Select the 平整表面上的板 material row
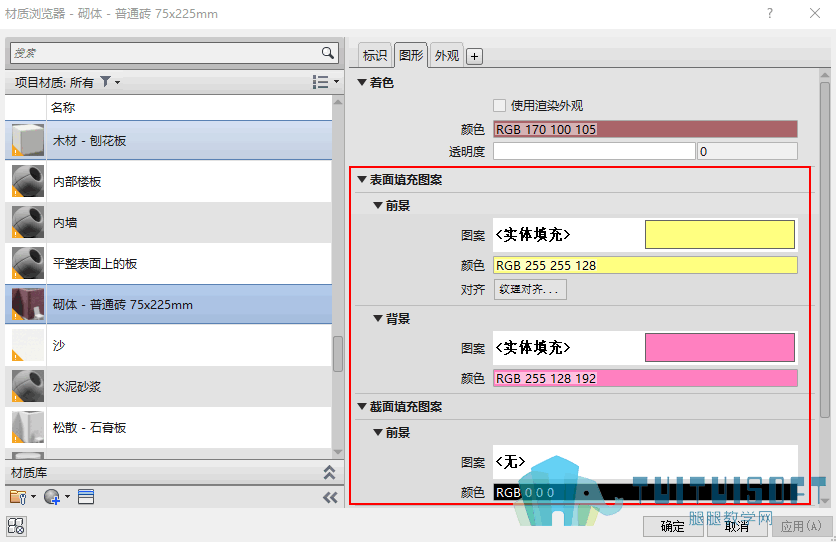The image size is (836, 542). click(168, 263)
